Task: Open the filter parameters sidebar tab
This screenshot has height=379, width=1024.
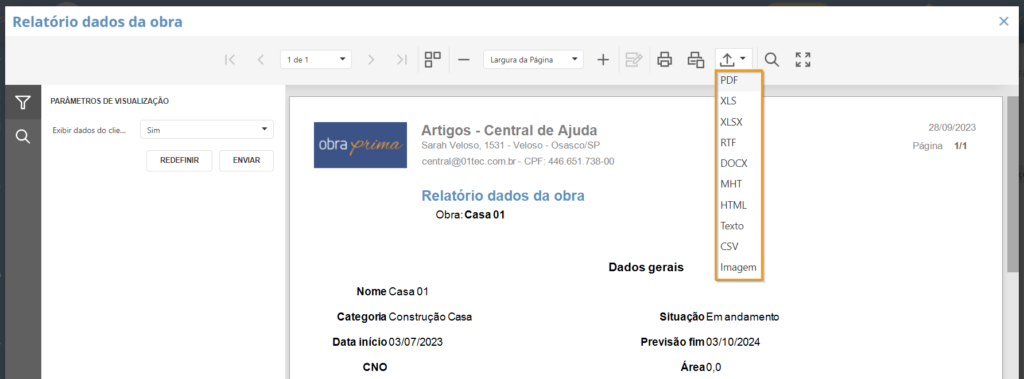Action: tap(23, 103)
